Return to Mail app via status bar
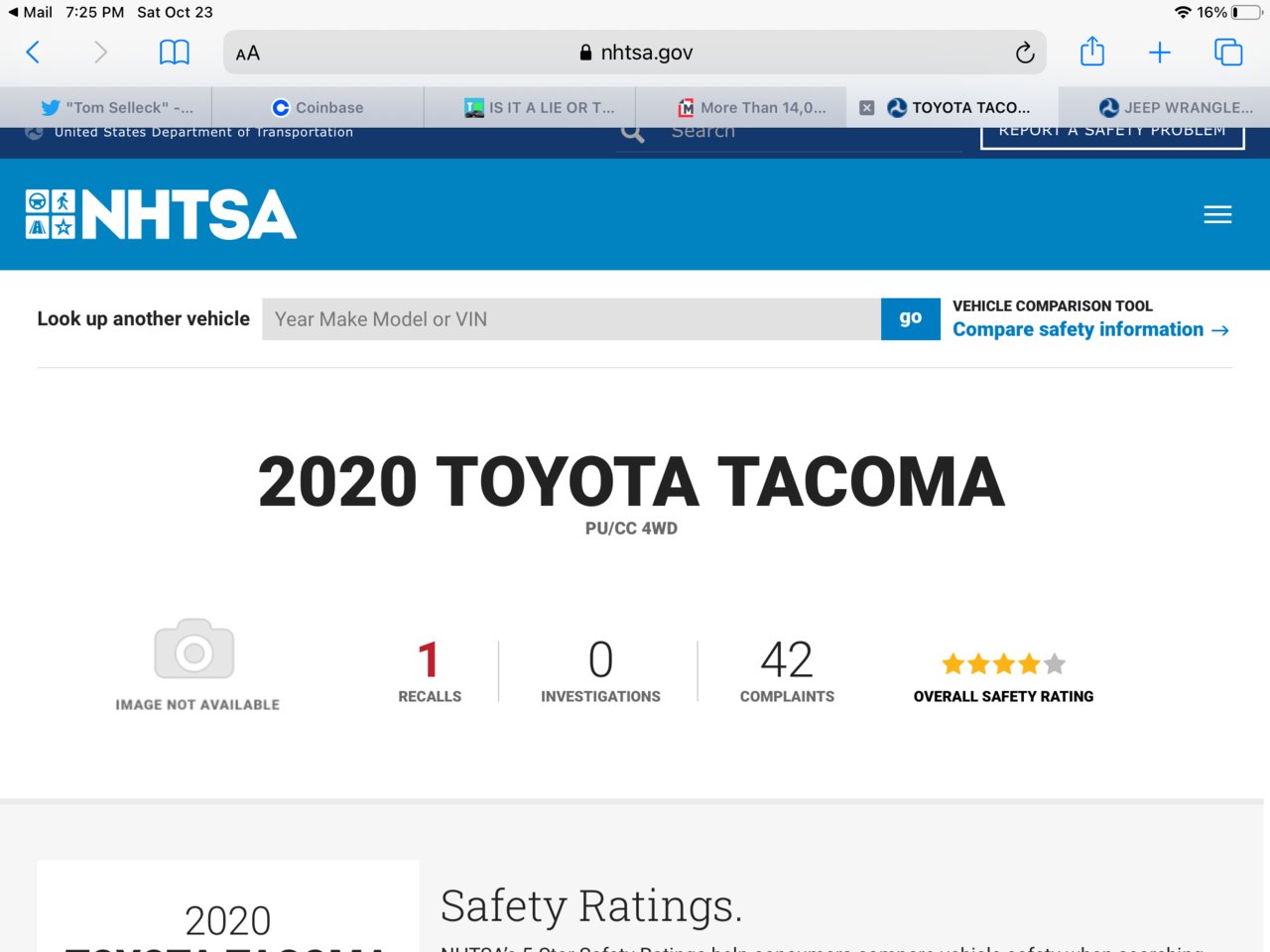The width and height of the screenshot is (1270, 952). tap(31, 12)
